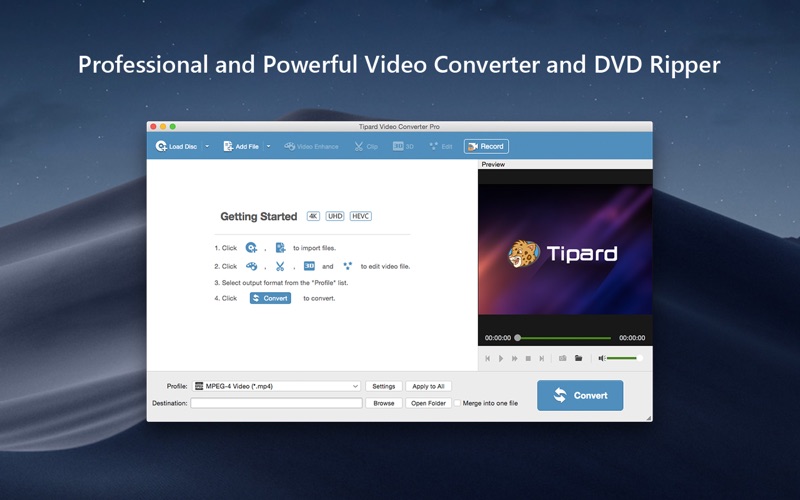Fast forward the preview video
Viewport: 800px width, 500px height.
click(515, 359)
